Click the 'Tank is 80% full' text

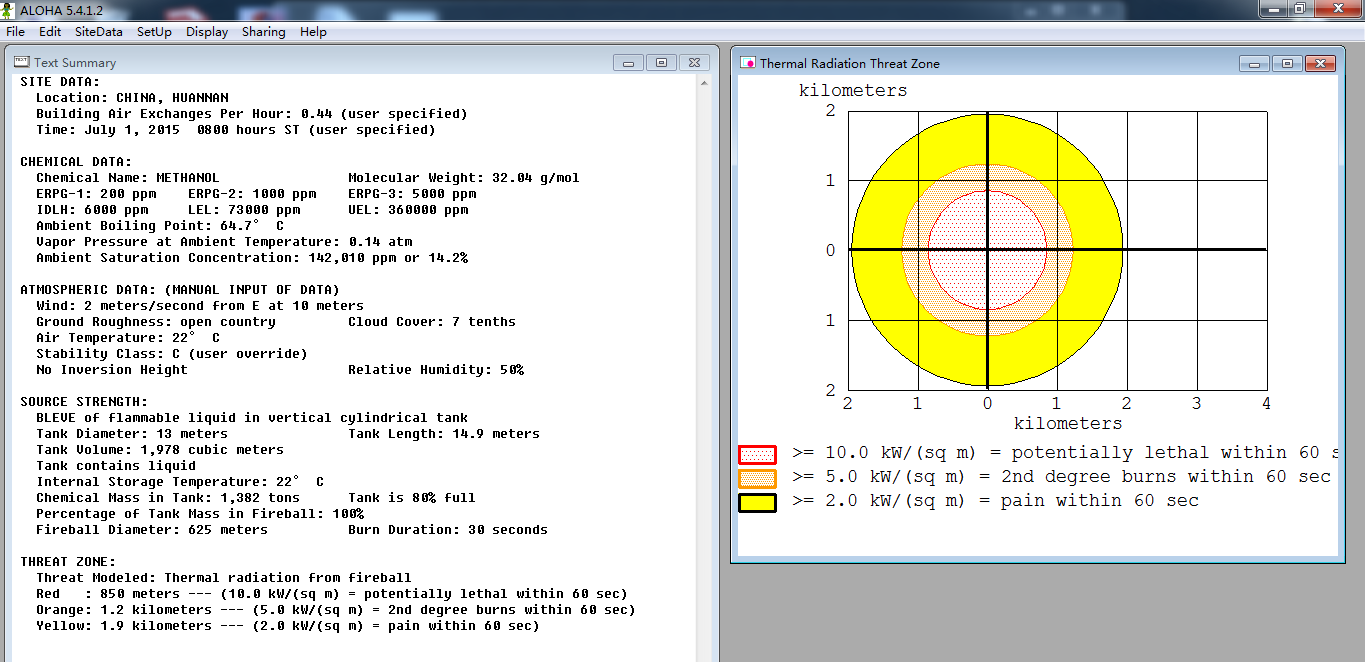[412, 498]
